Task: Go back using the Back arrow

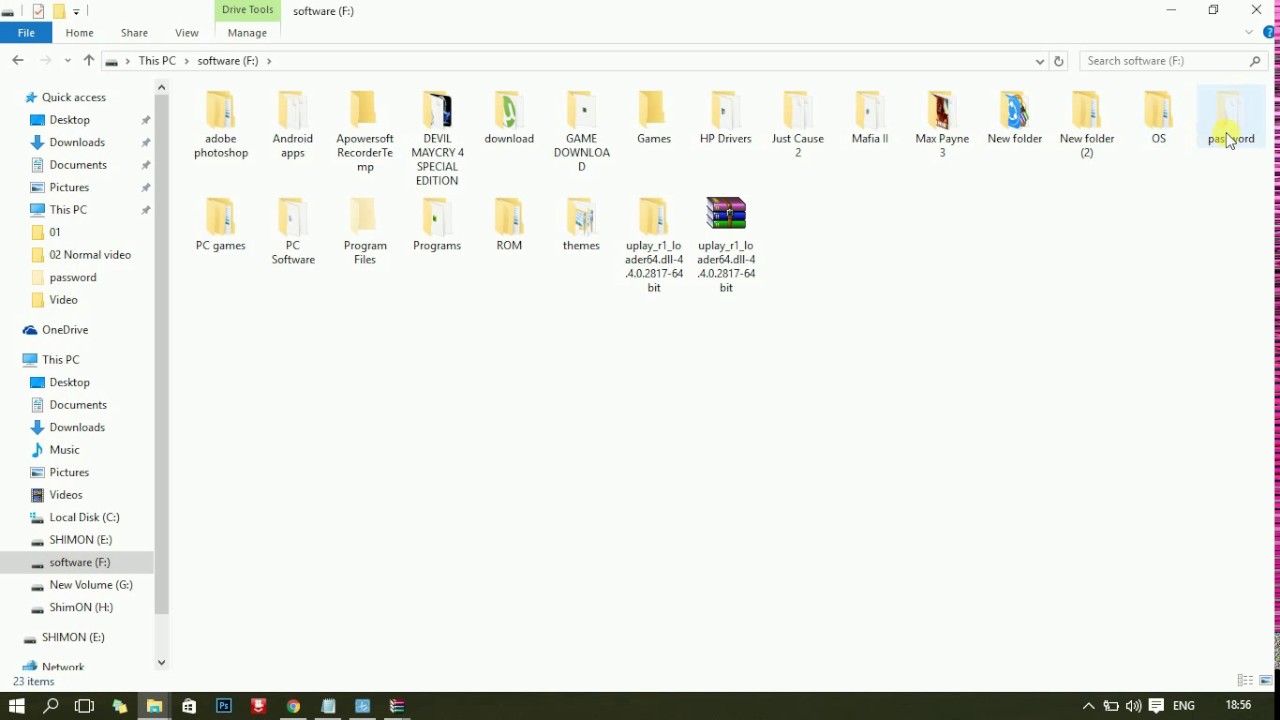Action: (18, 61)
